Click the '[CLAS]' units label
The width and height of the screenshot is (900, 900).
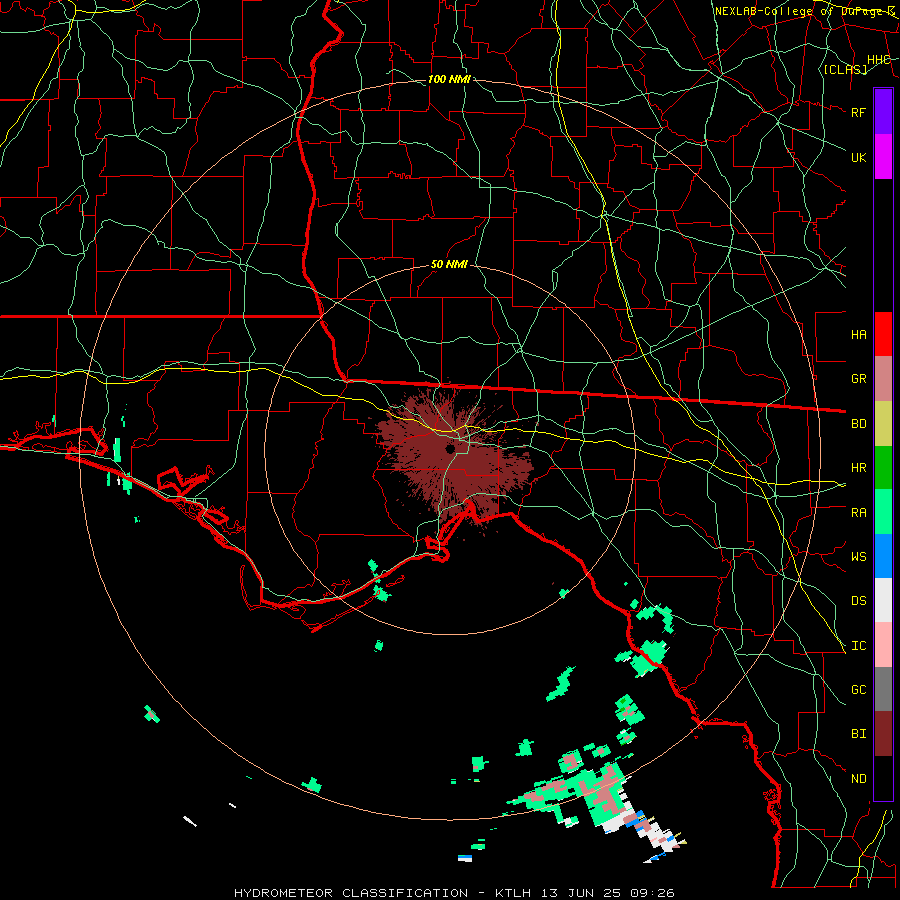(x=845, y=70)
